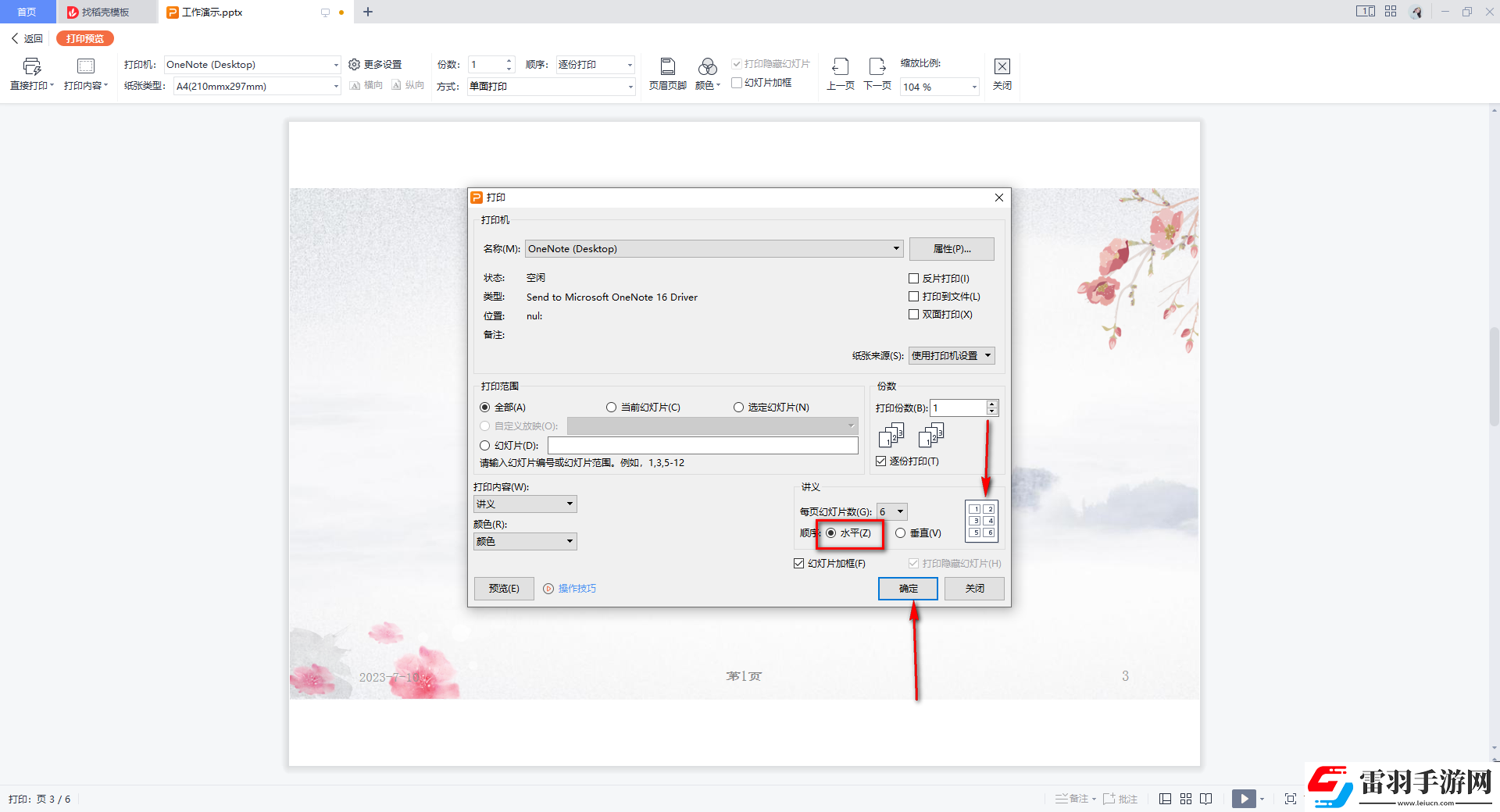Open the header and footer settings icon
This screenshot has height=812, width=1500.
coord(667,66)
